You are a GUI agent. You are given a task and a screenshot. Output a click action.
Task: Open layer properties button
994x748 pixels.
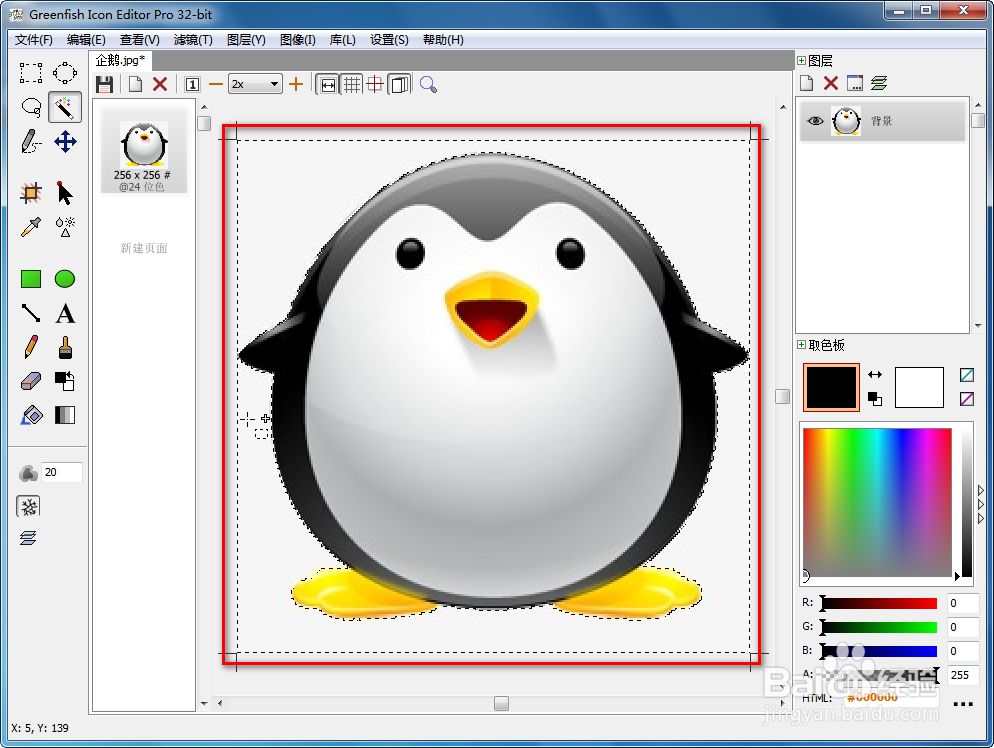(x=855, y=83)
